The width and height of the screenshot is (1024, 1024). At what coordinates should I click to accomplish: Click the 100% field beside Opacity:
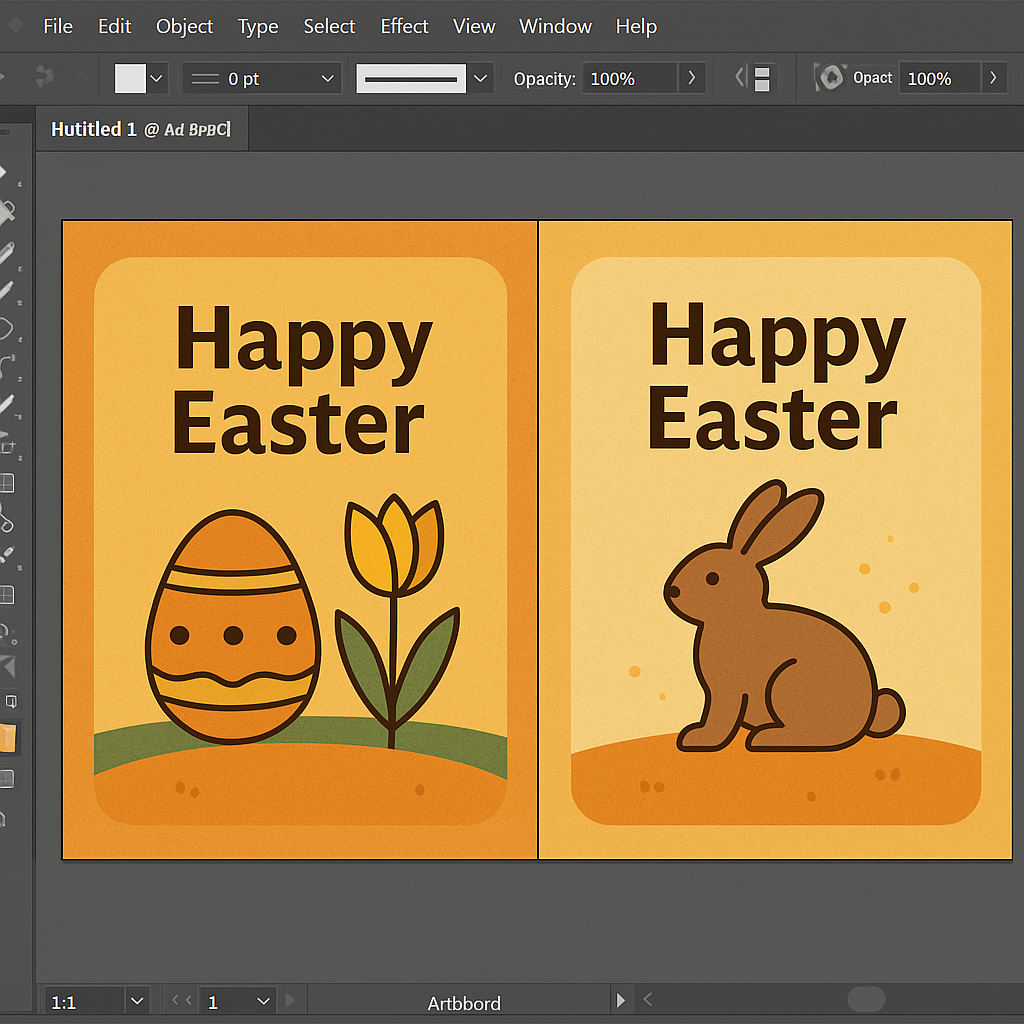tap(630, 78)
